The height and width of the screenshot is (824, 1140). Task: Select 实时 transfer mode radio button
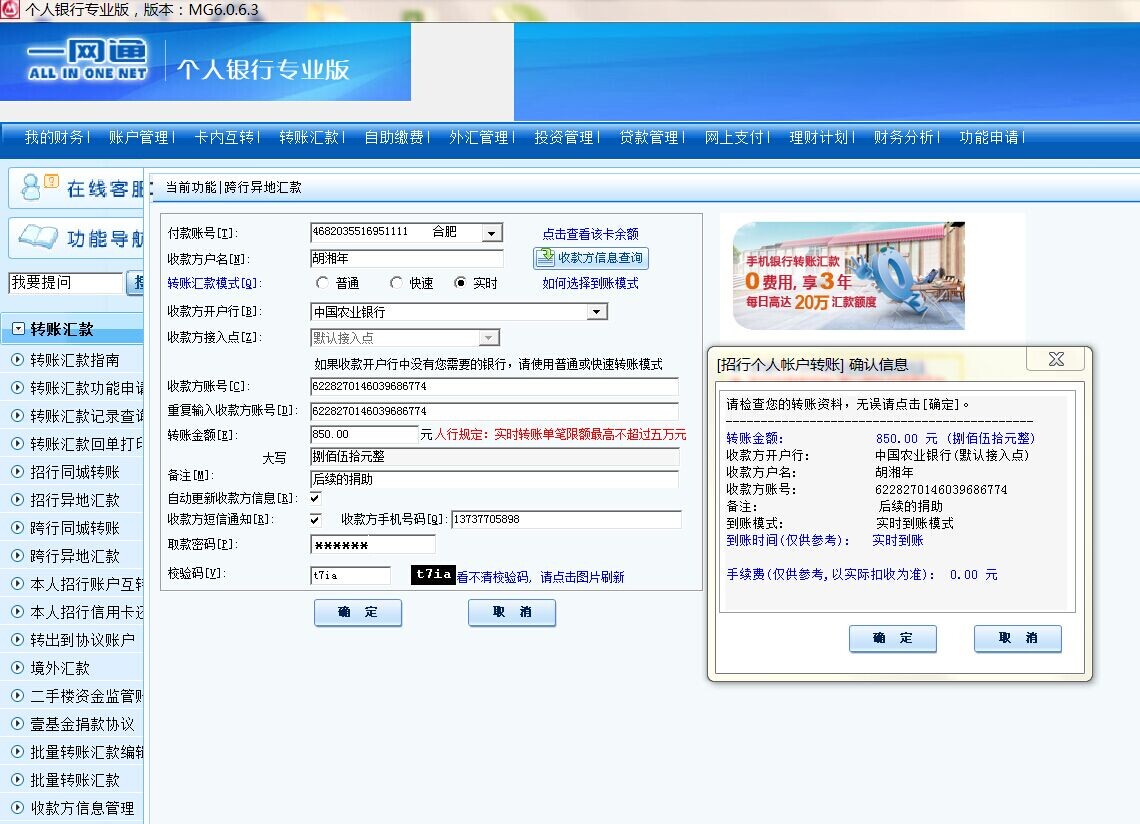coord(459,282)
